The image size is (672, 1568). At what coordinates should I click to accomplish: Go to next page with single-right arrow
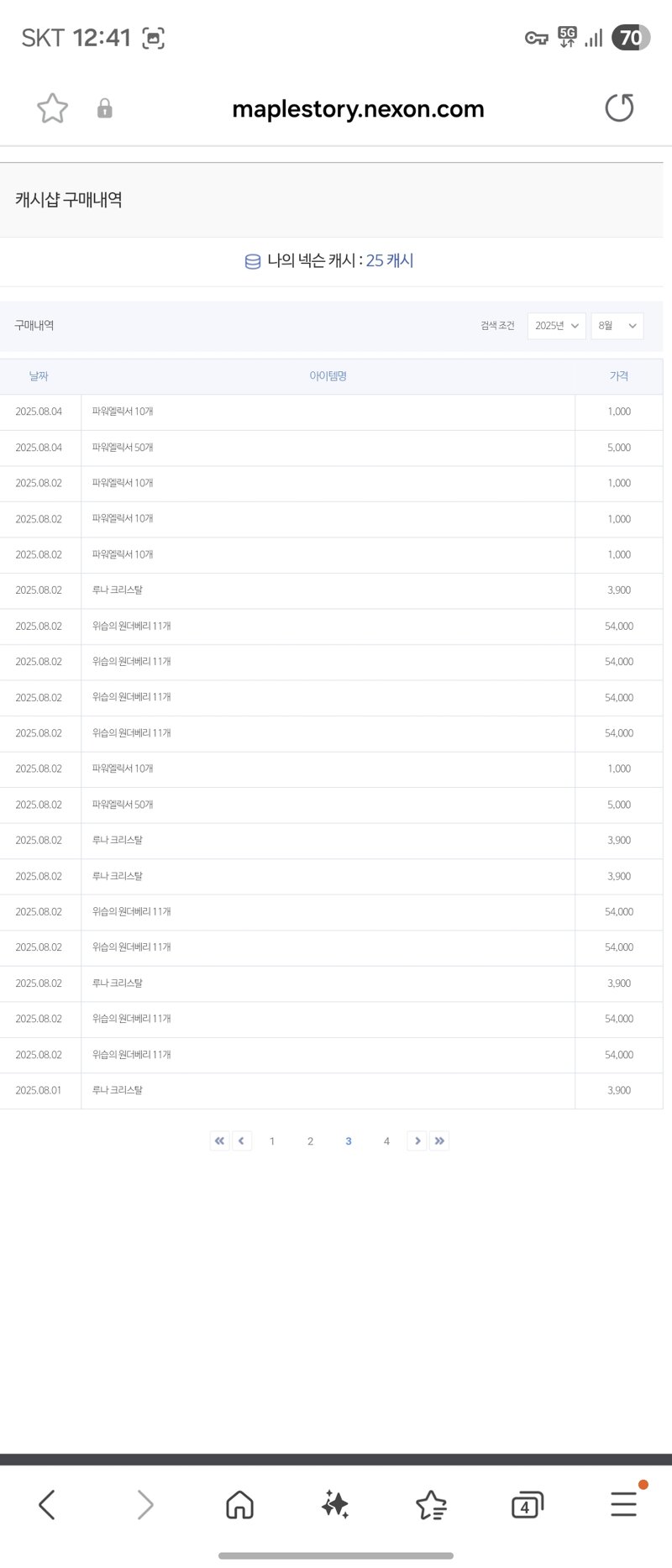click(417, 1141)
